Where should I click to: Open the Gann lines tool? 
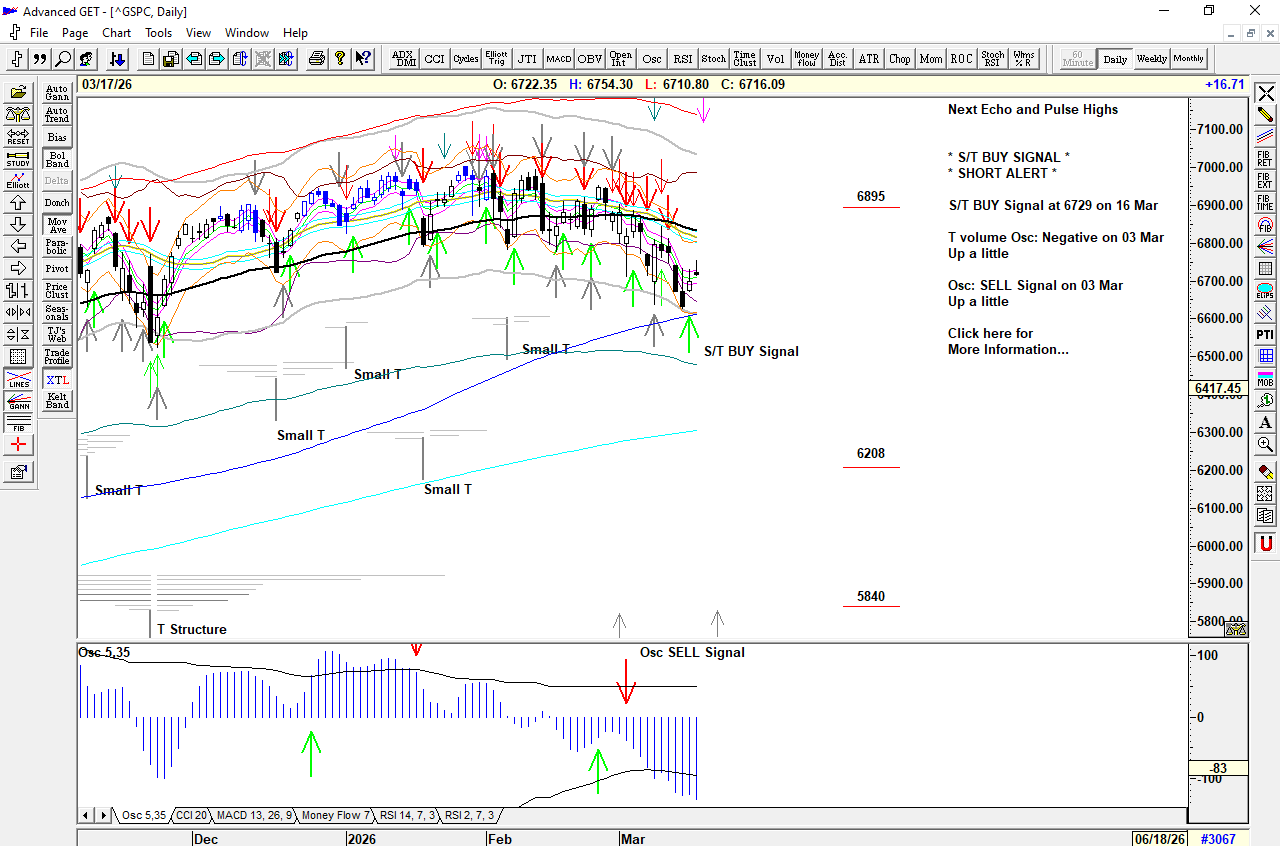click(18, 401)
